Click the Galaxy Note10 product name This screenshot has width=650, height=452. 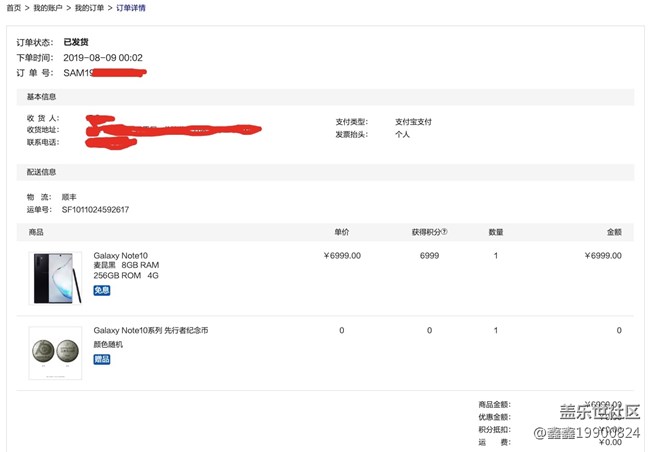pos(120,256)
